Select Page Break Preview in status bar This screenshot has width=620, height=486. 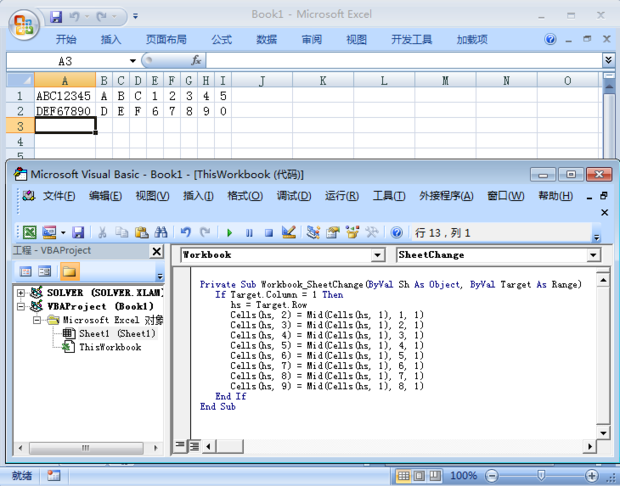click(435, 475)
